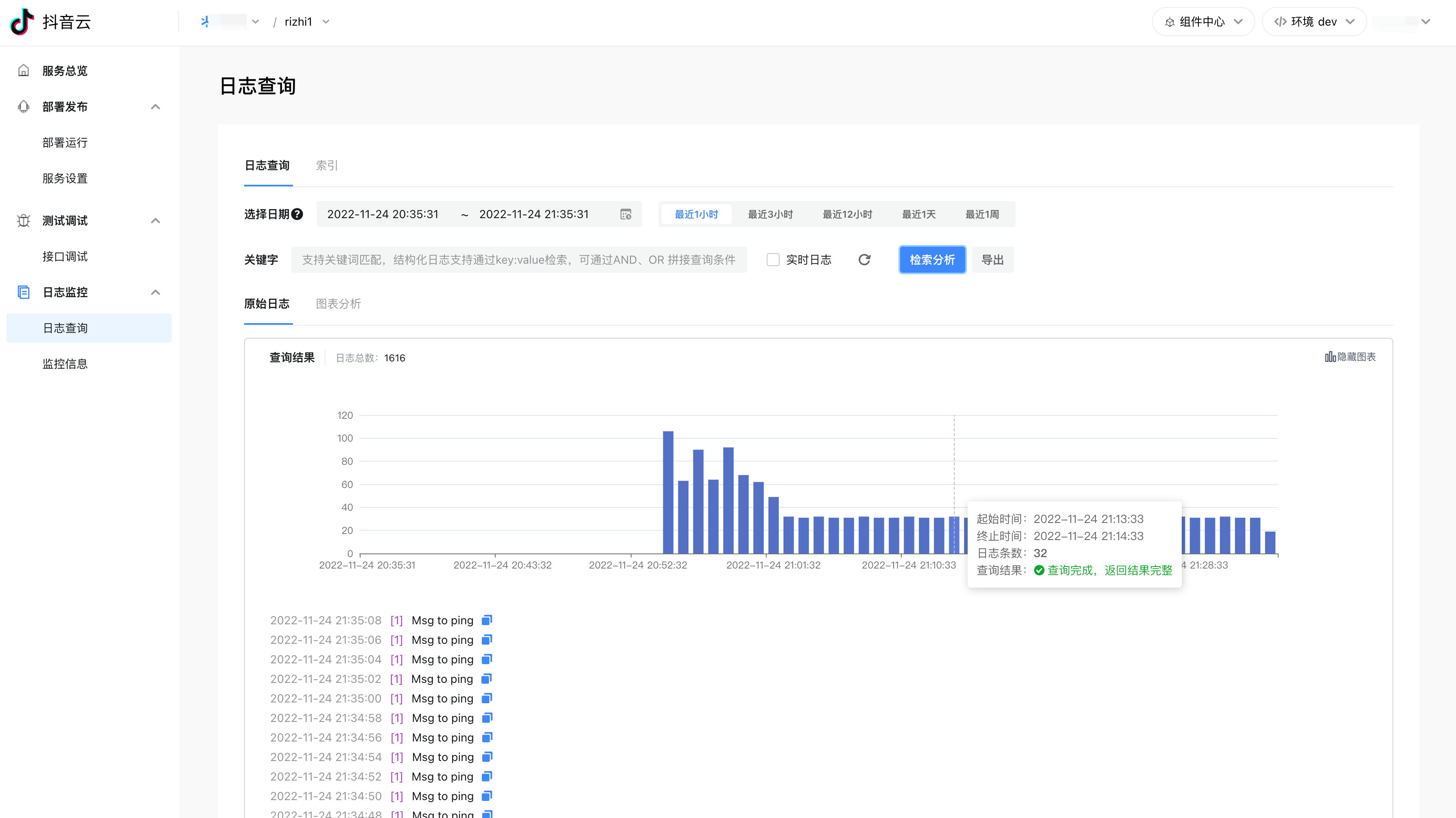Click the [1] tag at 21:34:58
The image size is (1456, 818).
397,718
